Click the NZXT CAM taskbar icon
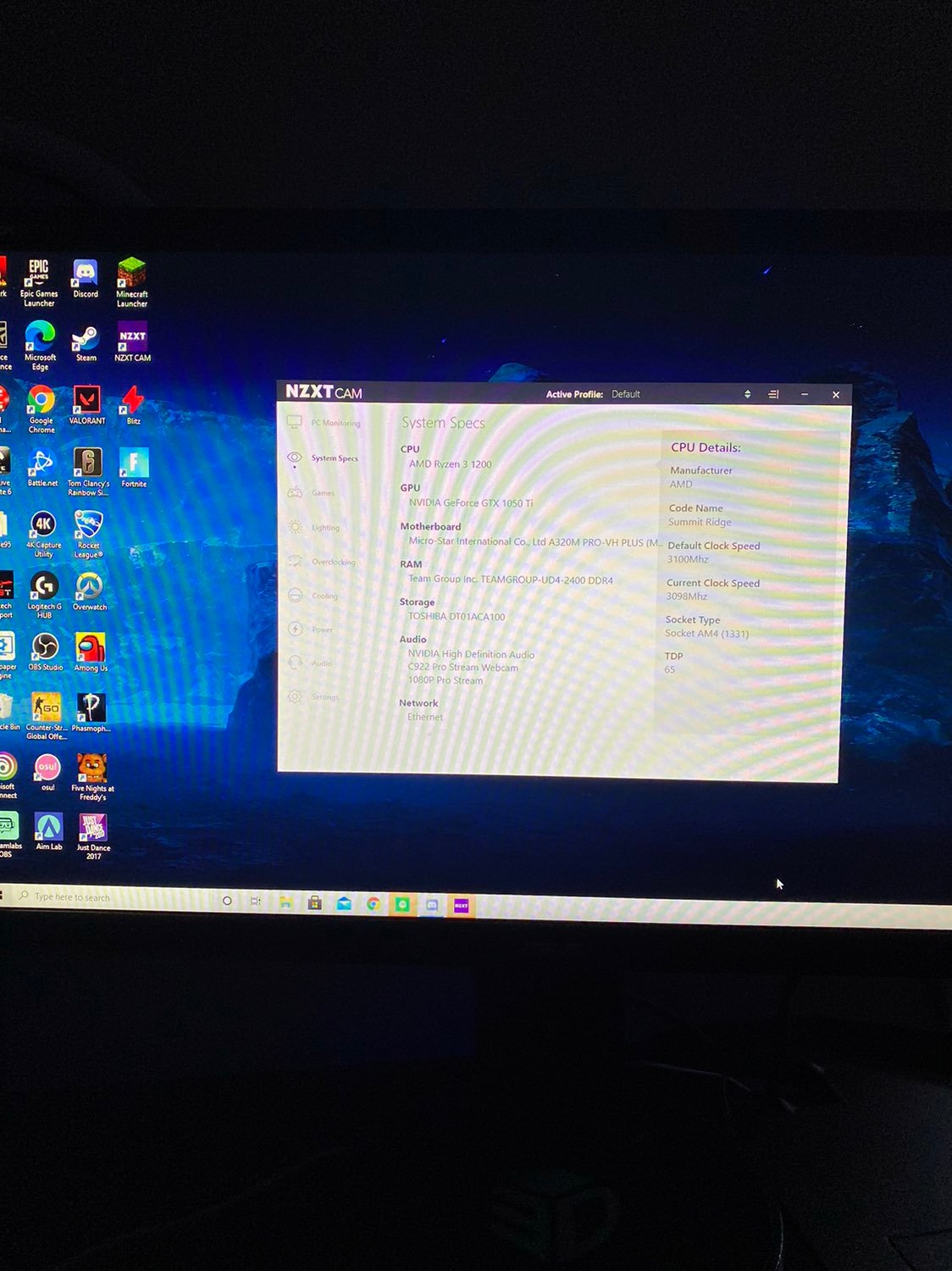Viewport: 952px width, 1271px height. (462, 906)
